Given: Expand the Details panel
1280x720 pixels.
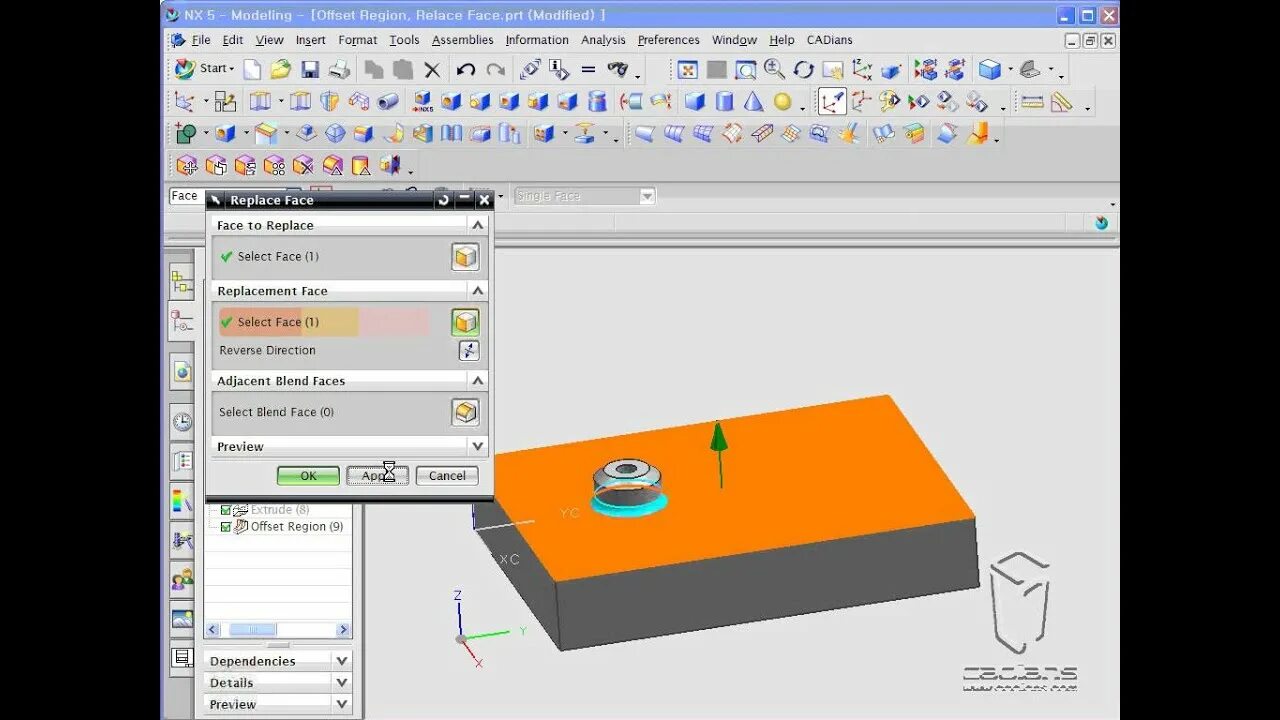Looking at the screenshot, I should click(x=342, y=683).
